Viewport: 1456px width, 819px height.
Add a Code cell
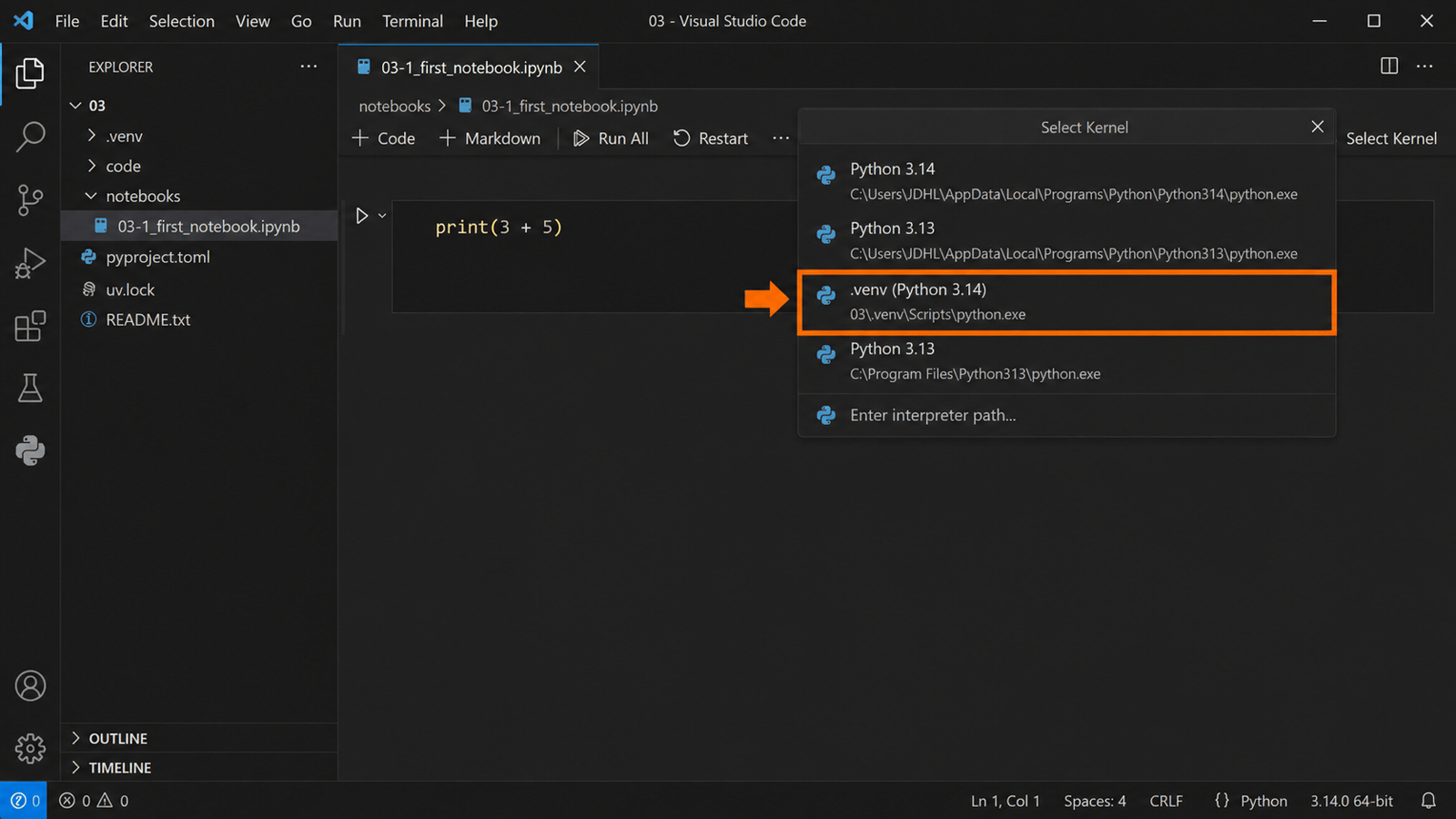pos(384,138)
